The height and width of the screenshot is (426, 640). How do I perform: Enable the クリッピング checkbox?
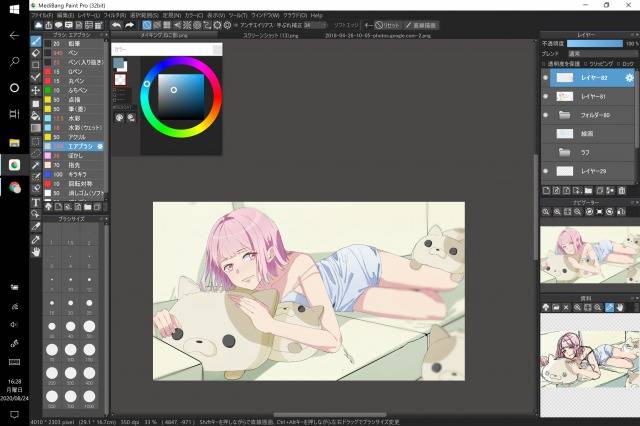pyautogui.click(x=585, y=64)
